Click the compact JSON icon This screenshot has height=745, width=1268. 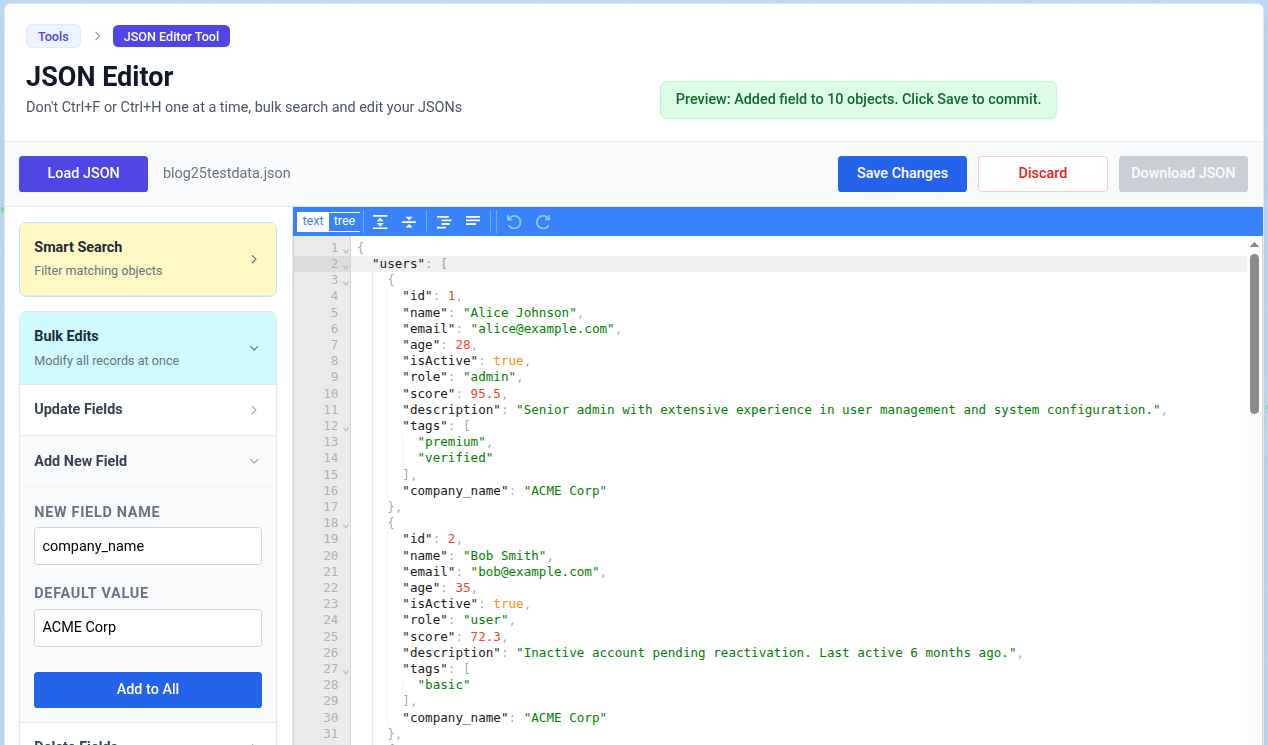pos(473,222)
